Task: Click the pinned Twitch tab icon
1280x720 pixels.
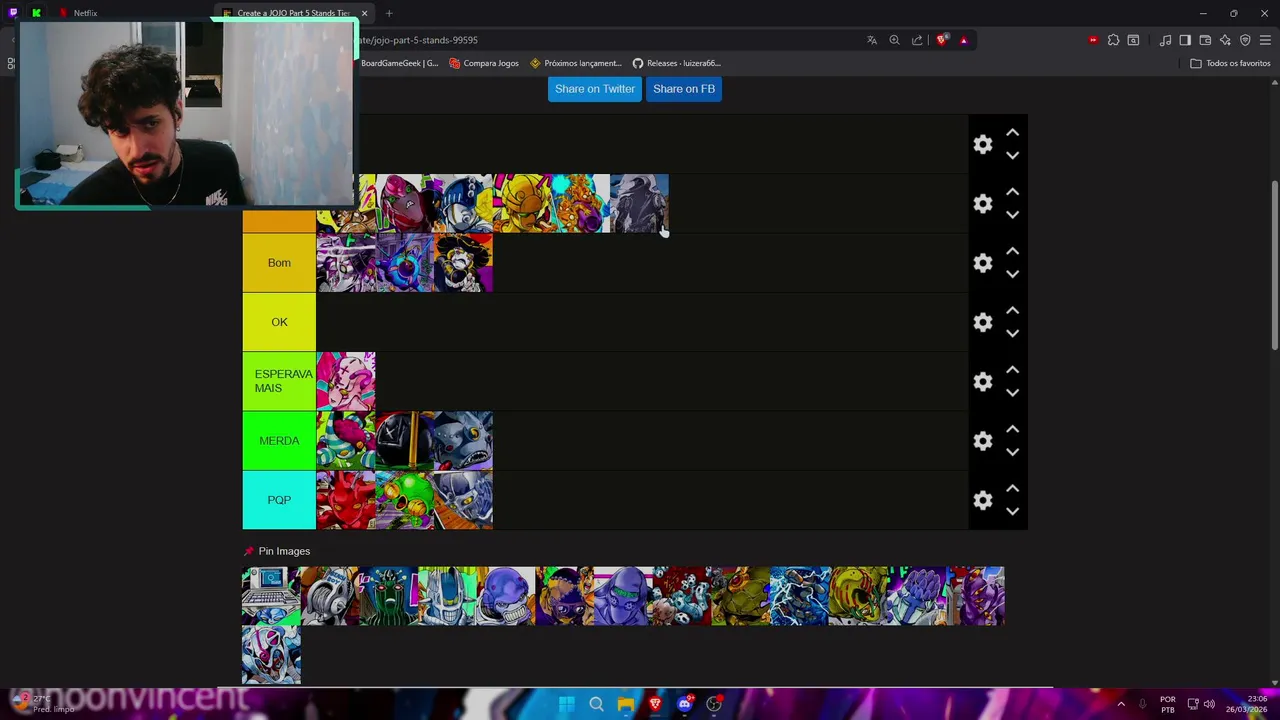Action: click(x=13, y=13)
